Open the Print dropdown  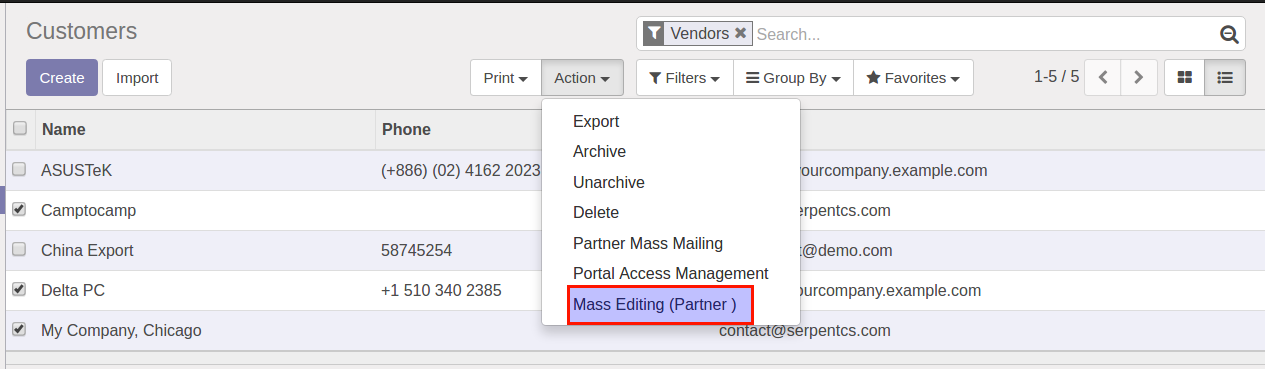click(506, 77)
